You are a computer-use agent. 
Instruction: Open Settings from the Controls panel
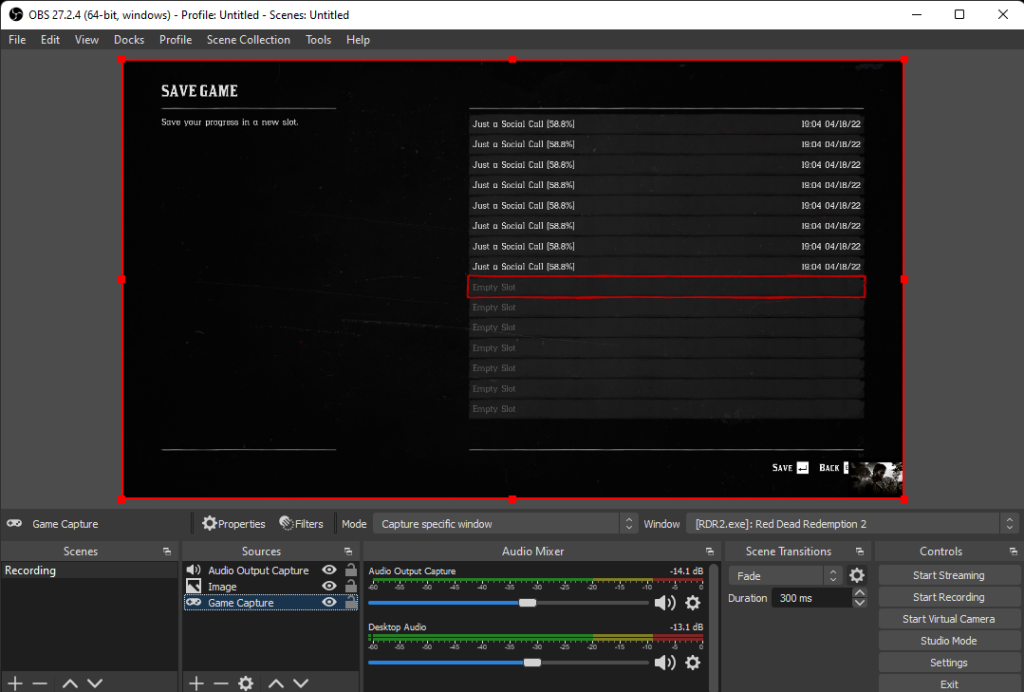(x=948, y=663)
